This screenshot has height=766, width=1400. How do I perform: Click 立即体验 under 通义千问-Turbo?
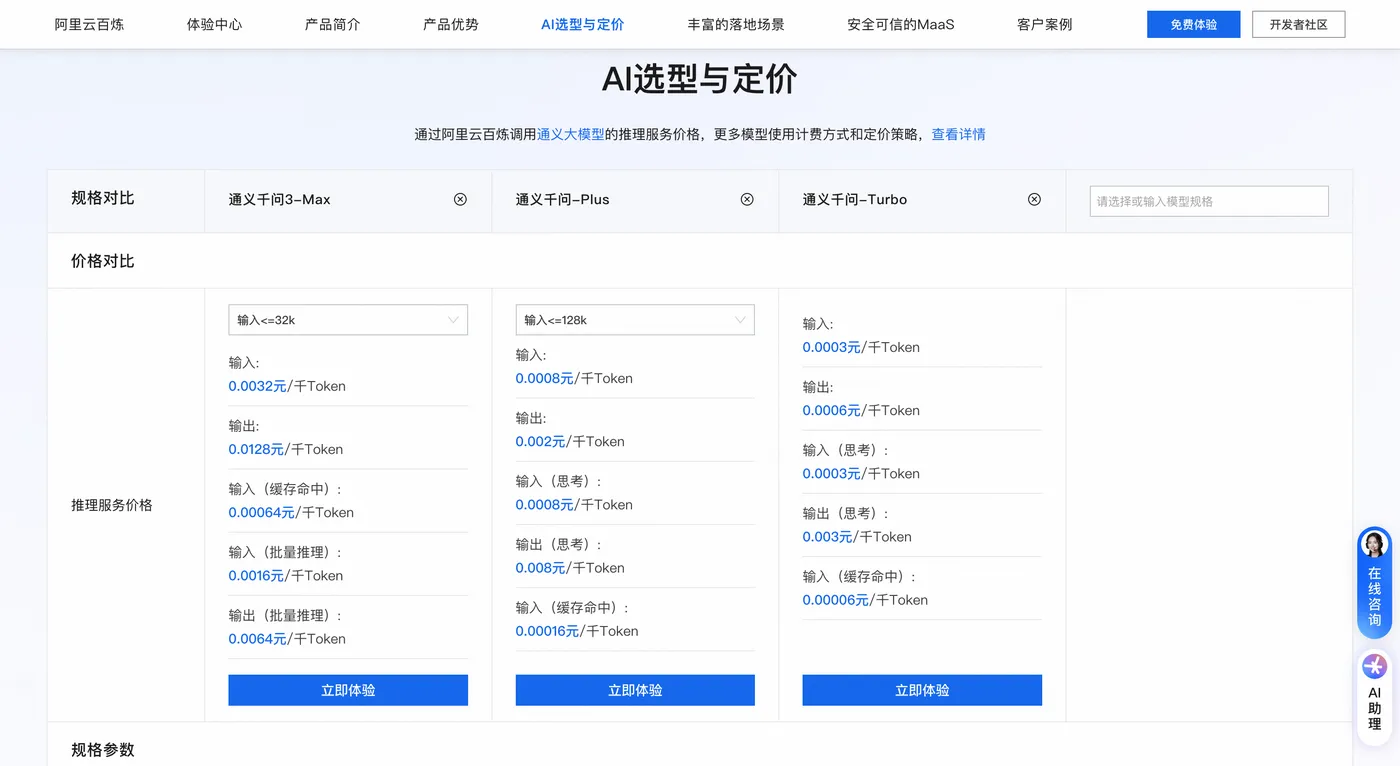click(922, 690)
